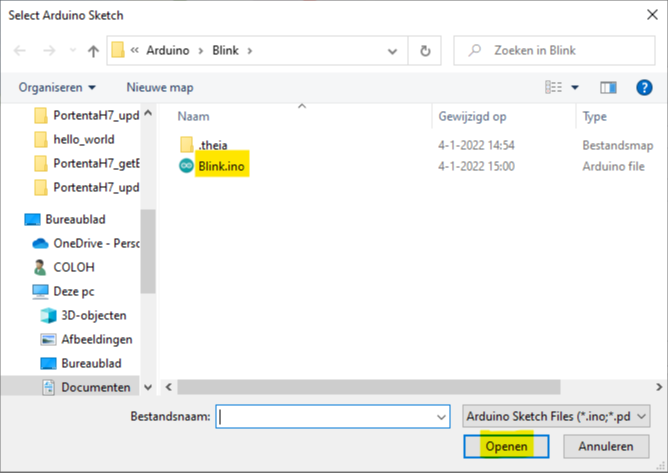Image resolution: width=669 pixels, height=473 pixels.
Task: Open the Organiseren menu
Action: 57,88
